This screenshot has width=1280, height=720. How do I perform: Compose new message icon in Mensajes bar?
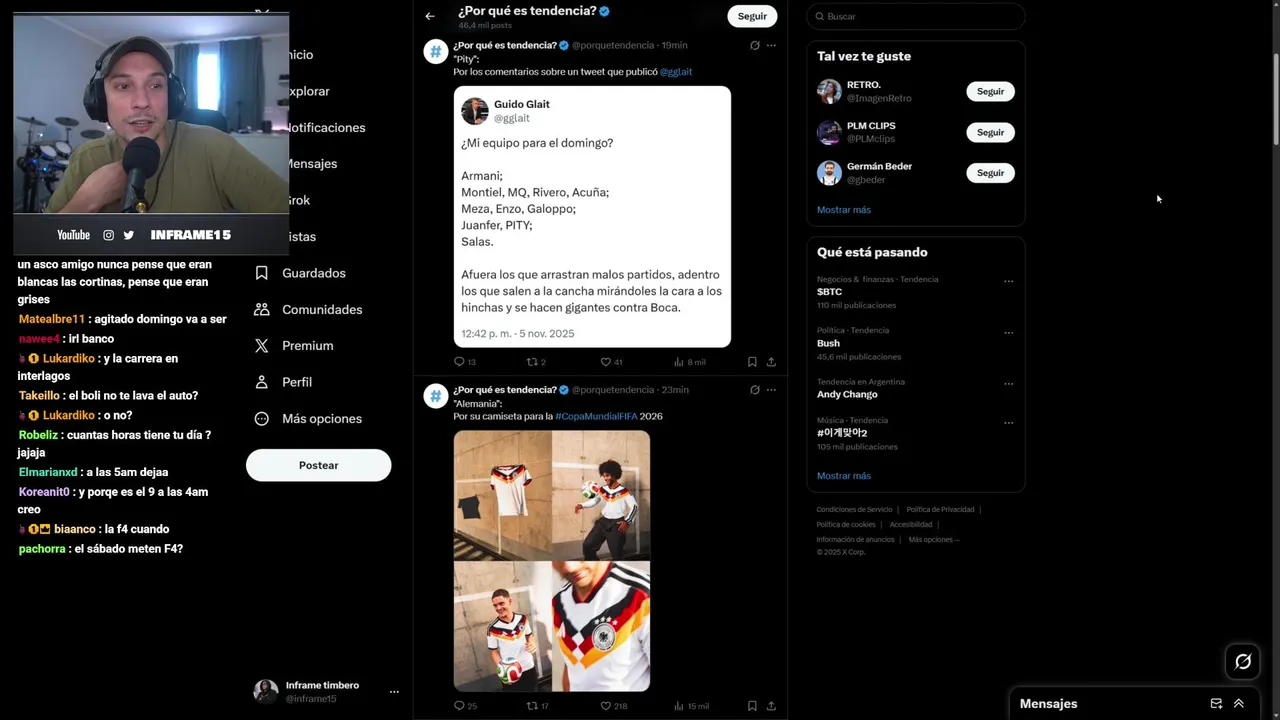click(1216, 704)
